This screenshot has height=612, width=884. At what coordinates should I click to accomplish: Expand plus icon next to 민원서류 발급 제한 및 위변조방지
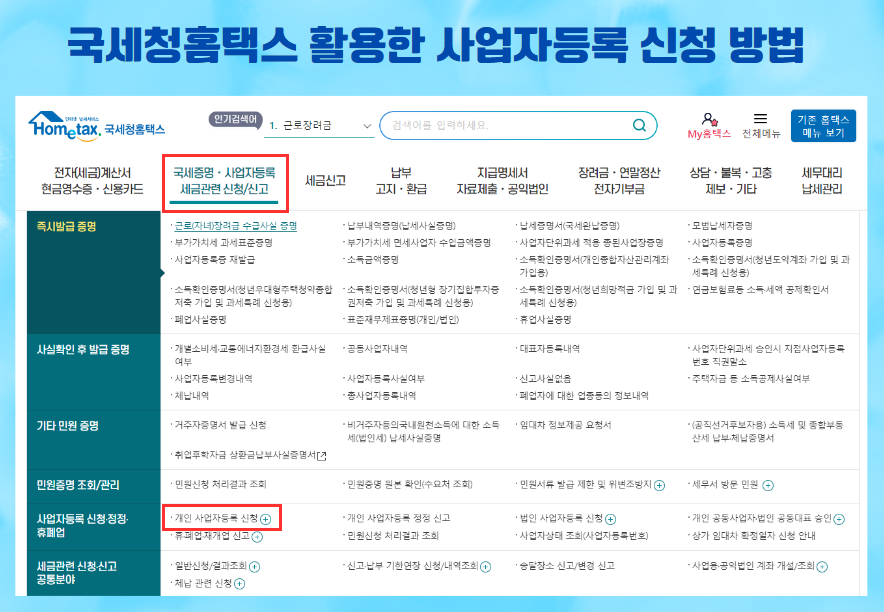[x=659, y=485]
